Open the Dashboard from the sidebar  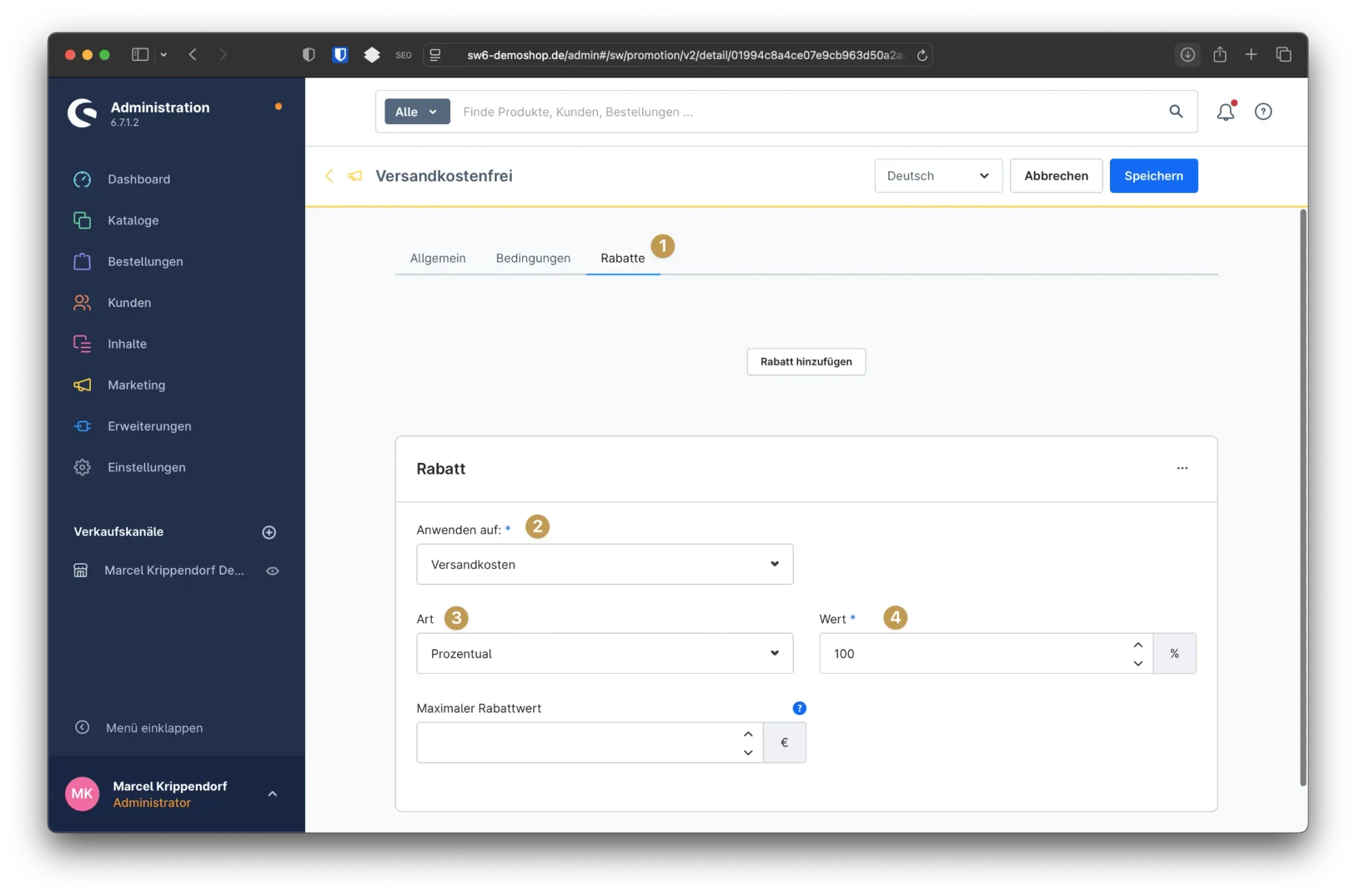tap(138, 179)
